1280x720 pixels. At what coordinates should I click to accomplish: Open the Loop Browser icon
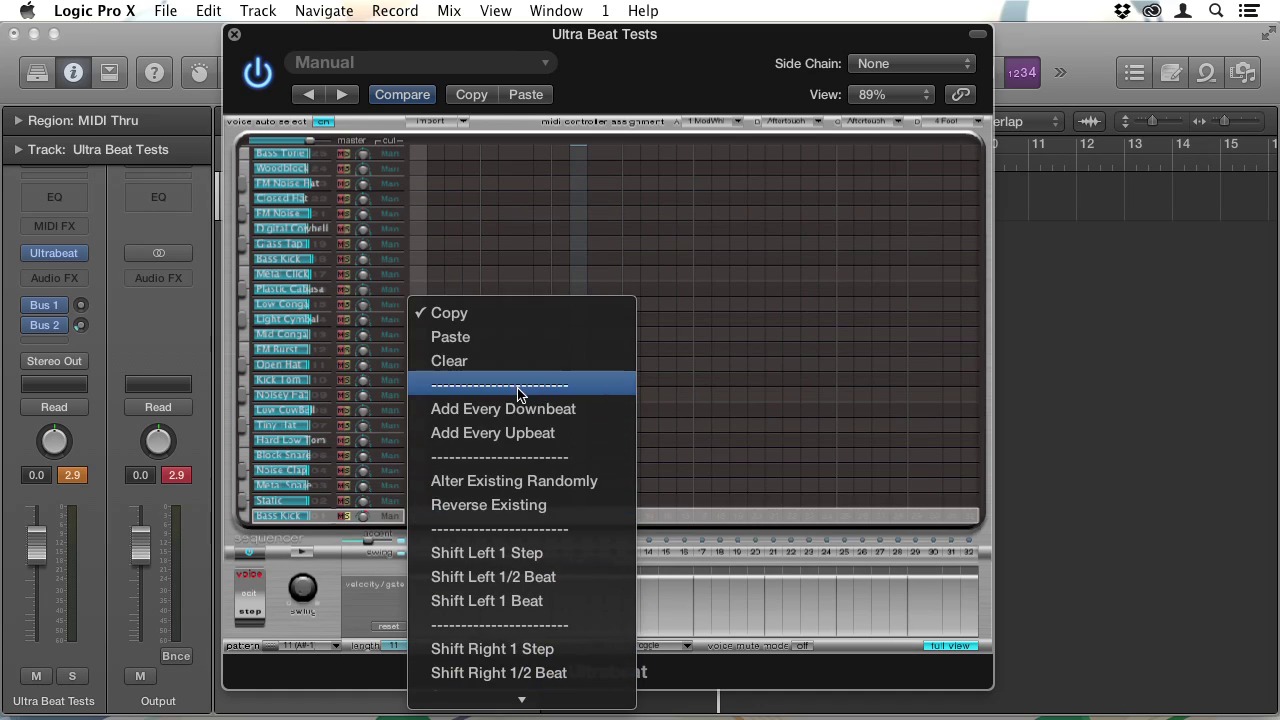[1207, 72]
